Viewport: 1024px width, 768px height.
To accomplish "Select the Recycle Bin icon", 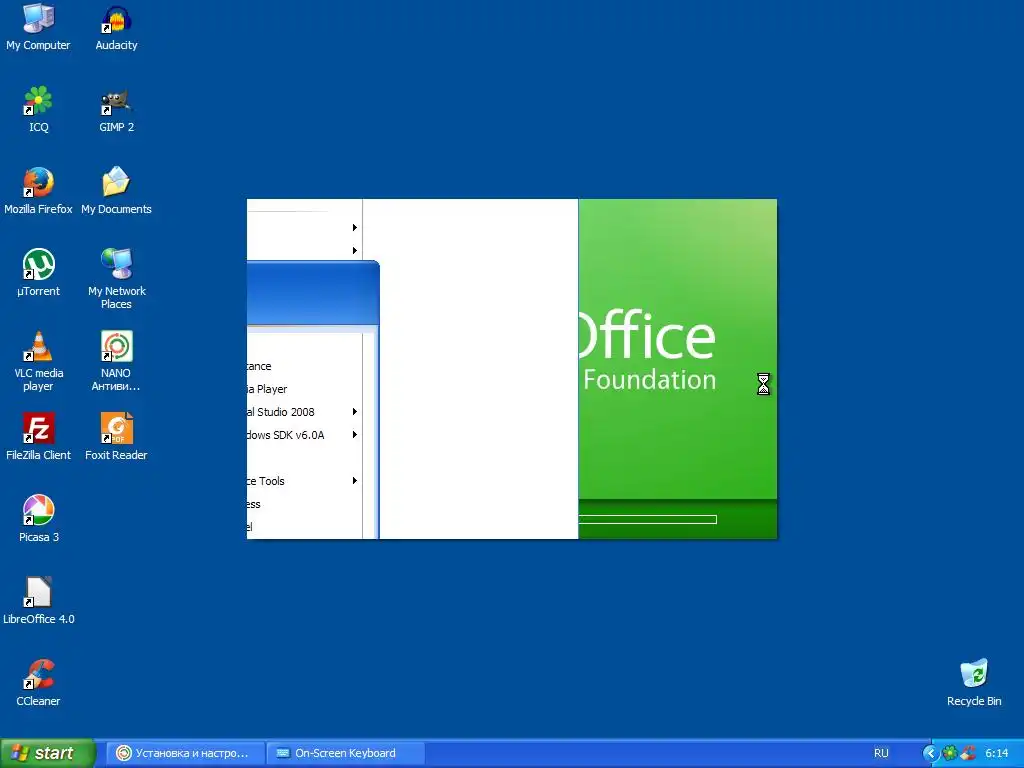I will click(x=974, y=683).
